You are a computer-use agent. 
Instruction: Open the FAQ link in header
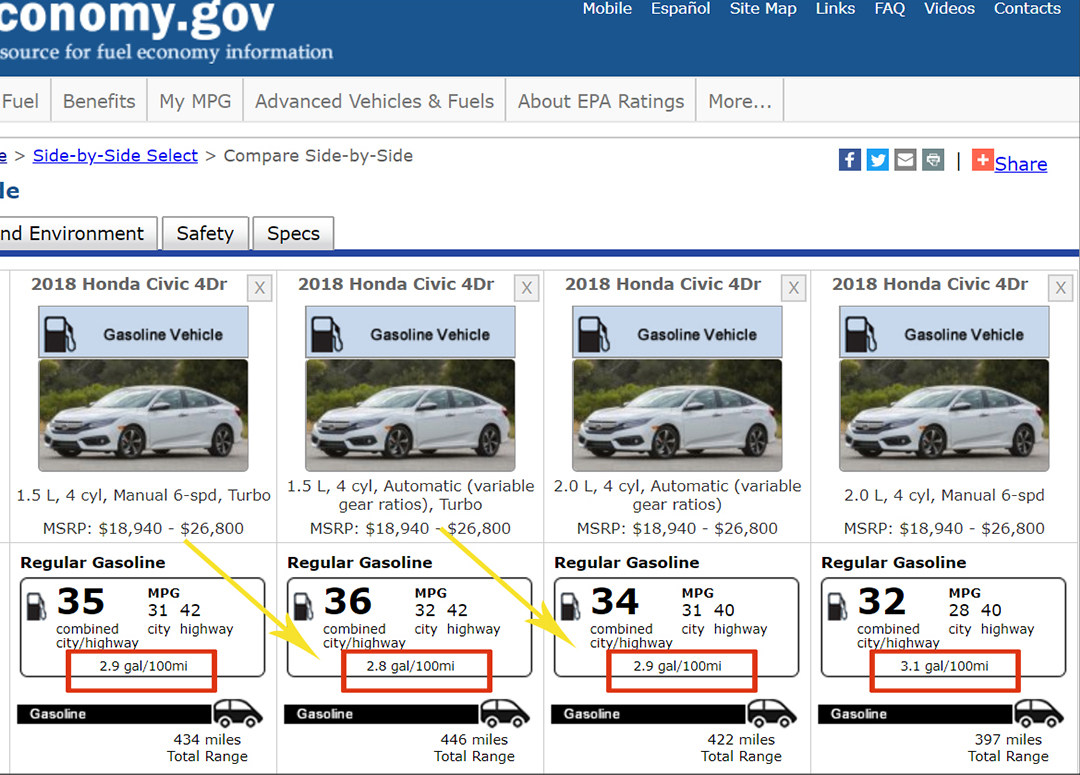(889, 9)
